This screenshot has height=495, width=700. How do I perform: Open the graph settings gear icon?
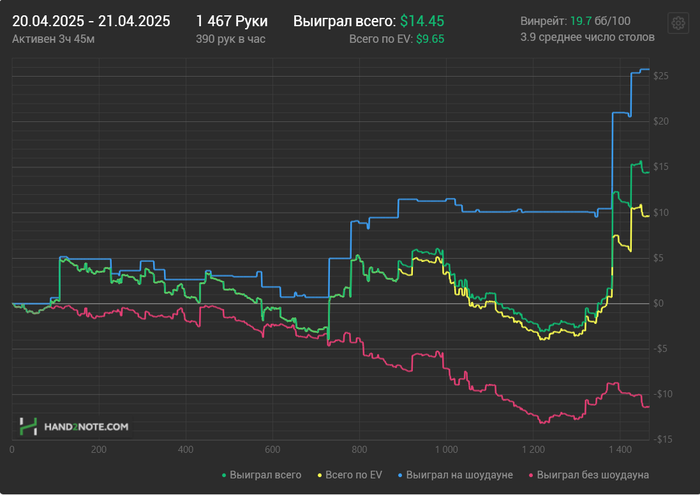678,23
